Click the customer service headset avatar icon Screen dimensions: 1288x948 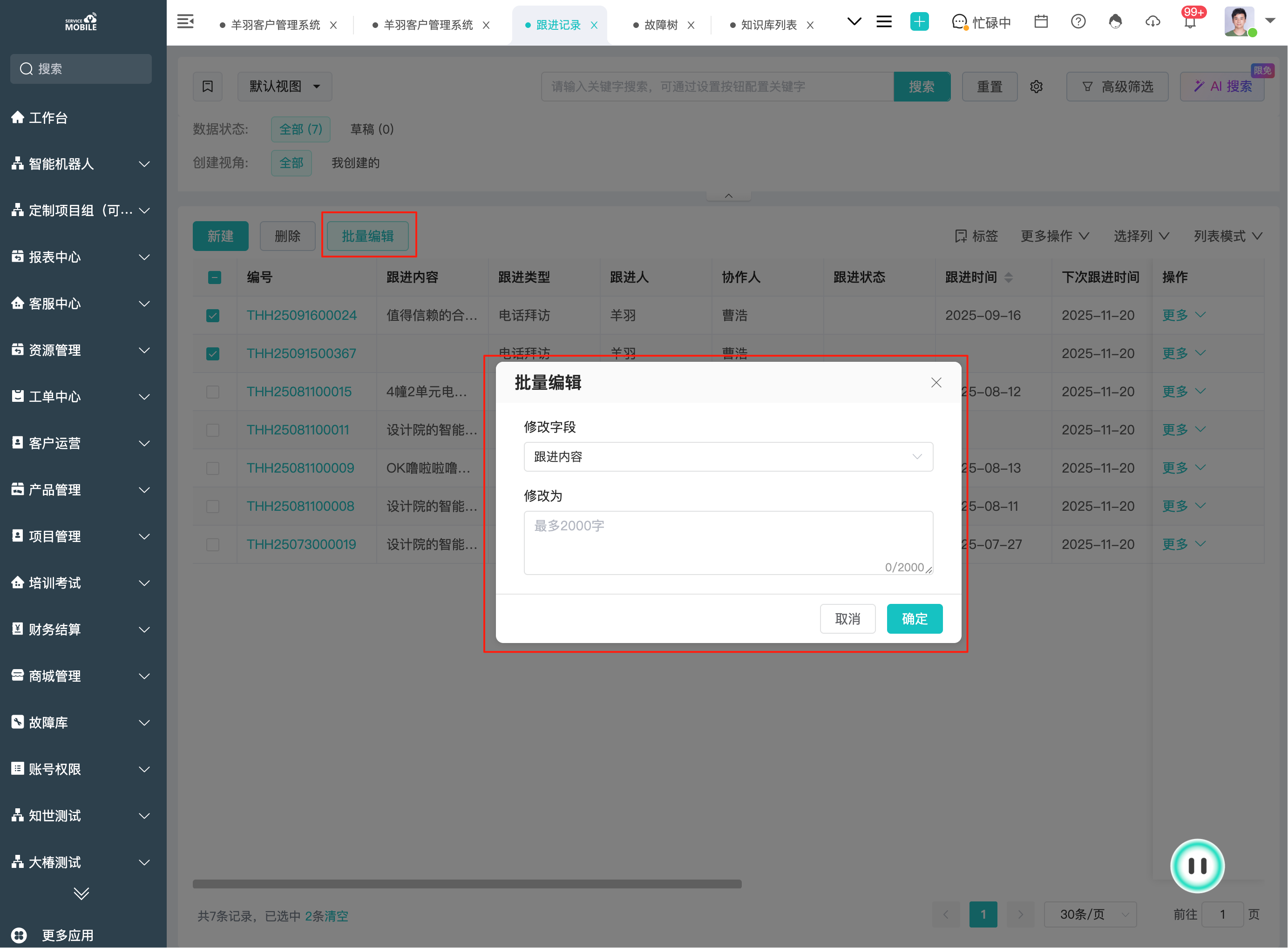[1115, 22]
